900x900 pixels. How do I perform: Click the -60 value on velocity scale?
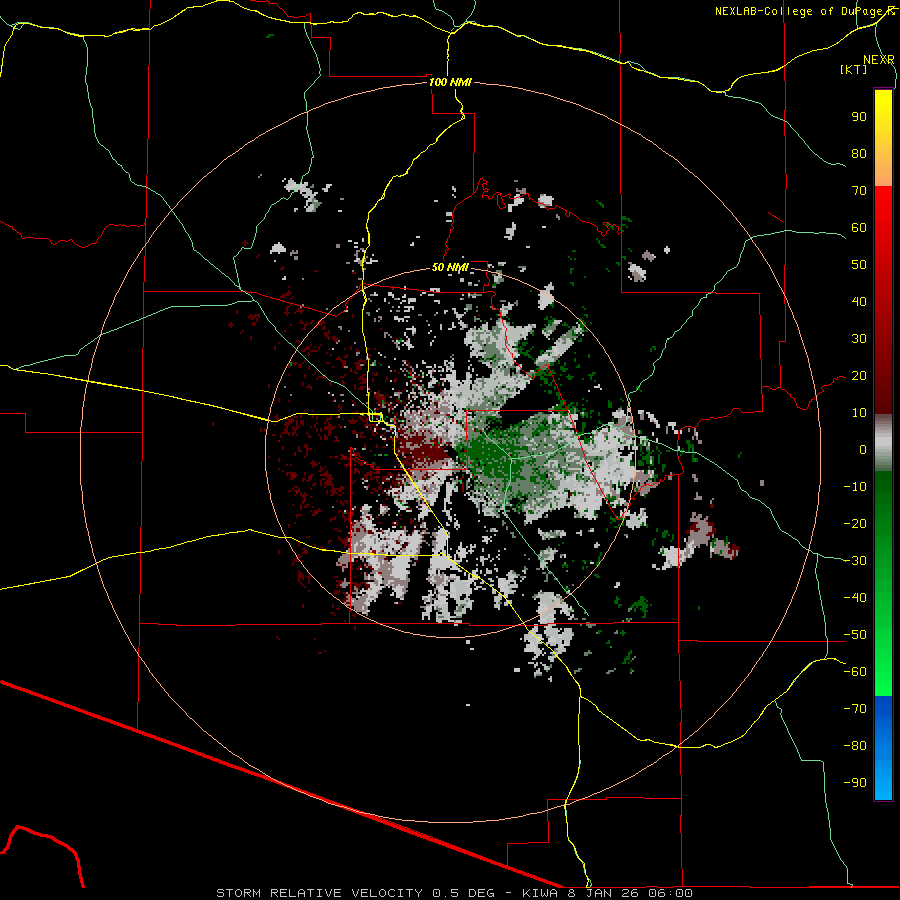tap(855, 672)
